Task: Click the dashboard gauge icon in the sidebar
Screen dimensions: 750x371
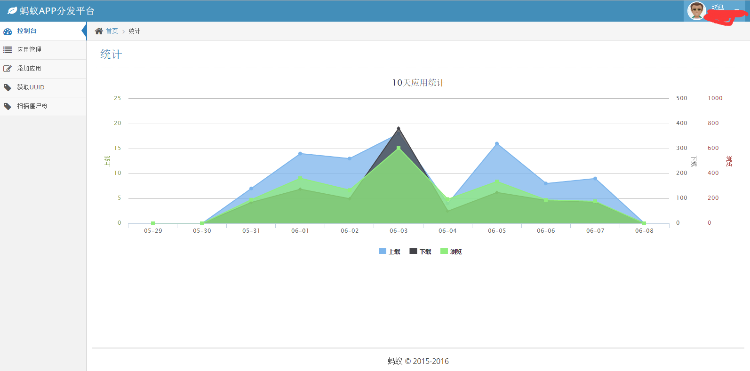Action: click(x=7, y=32)
